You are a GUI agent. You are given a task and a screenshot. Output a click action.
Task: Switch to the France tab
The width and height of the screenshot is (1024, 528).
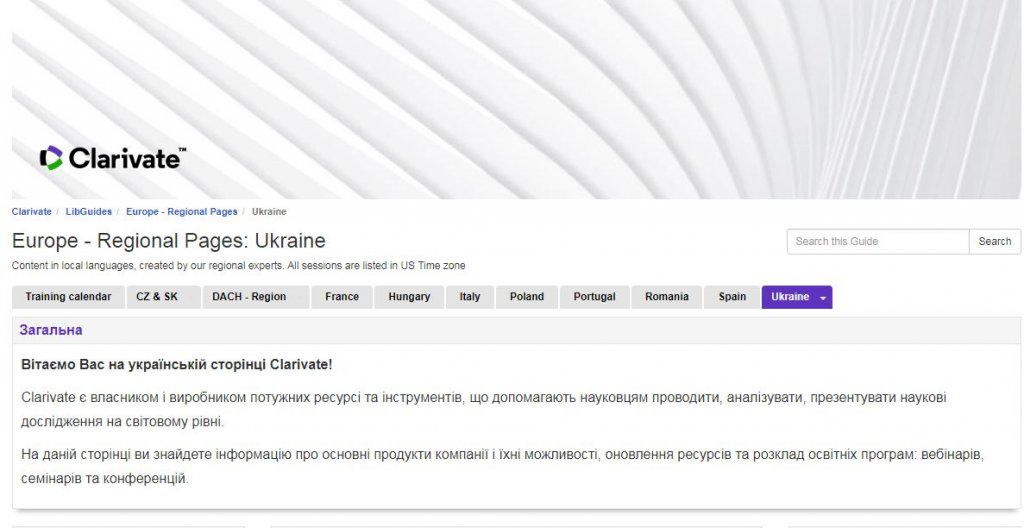pos(342,297)
